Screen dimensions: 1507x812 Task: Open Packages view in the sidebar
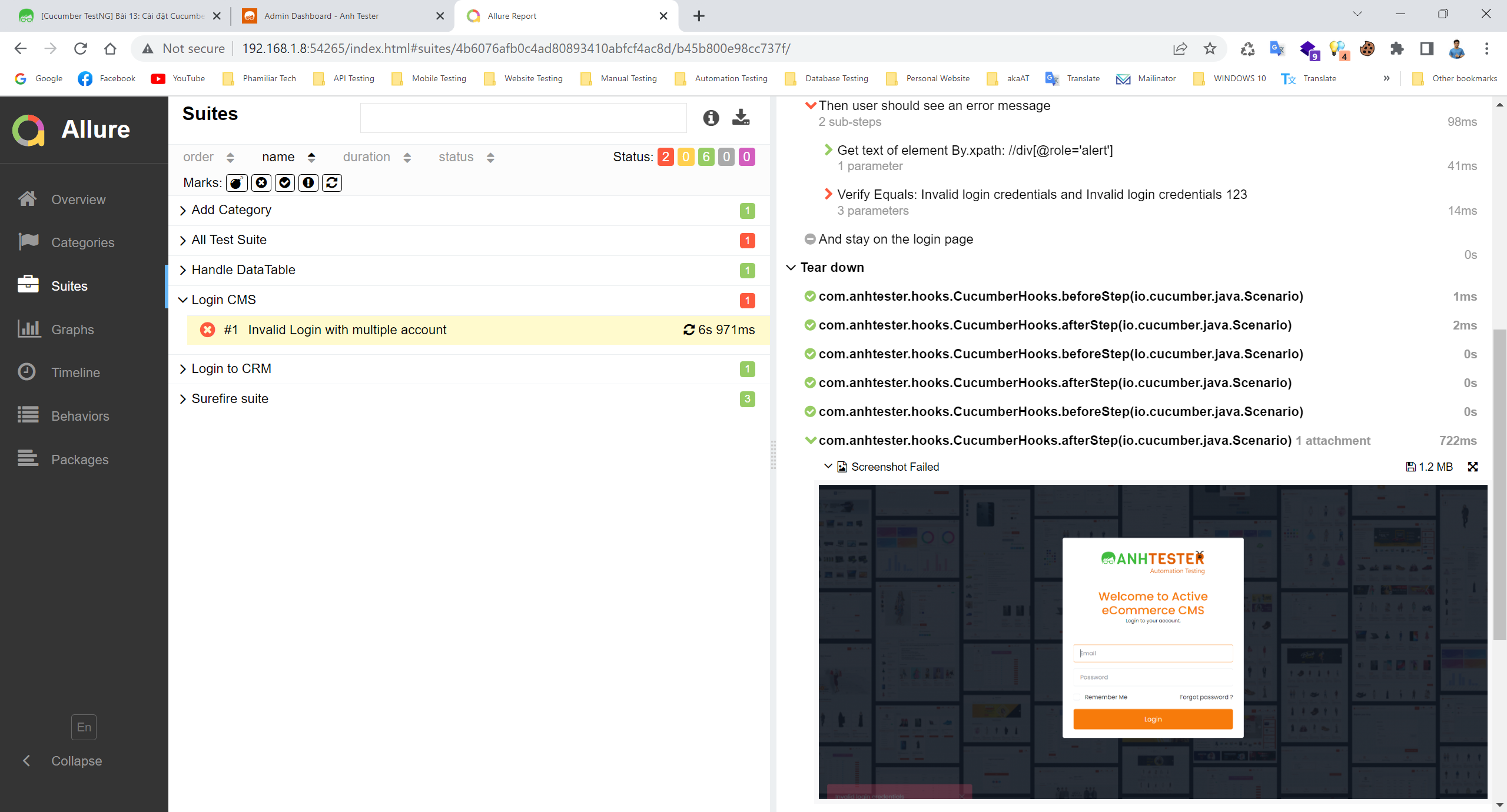[x=79, y=460]
